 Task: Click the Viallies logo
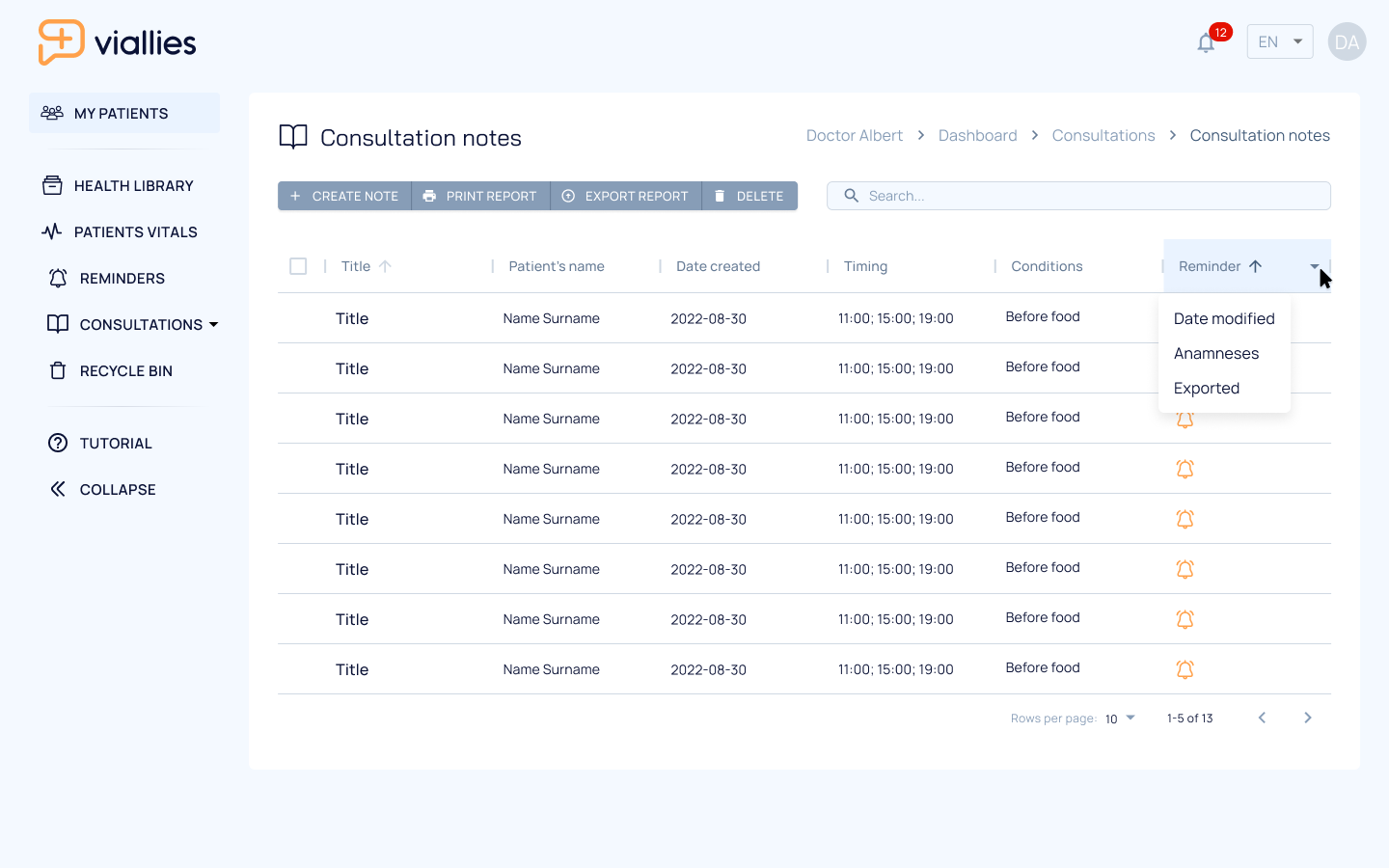(117, 42)
